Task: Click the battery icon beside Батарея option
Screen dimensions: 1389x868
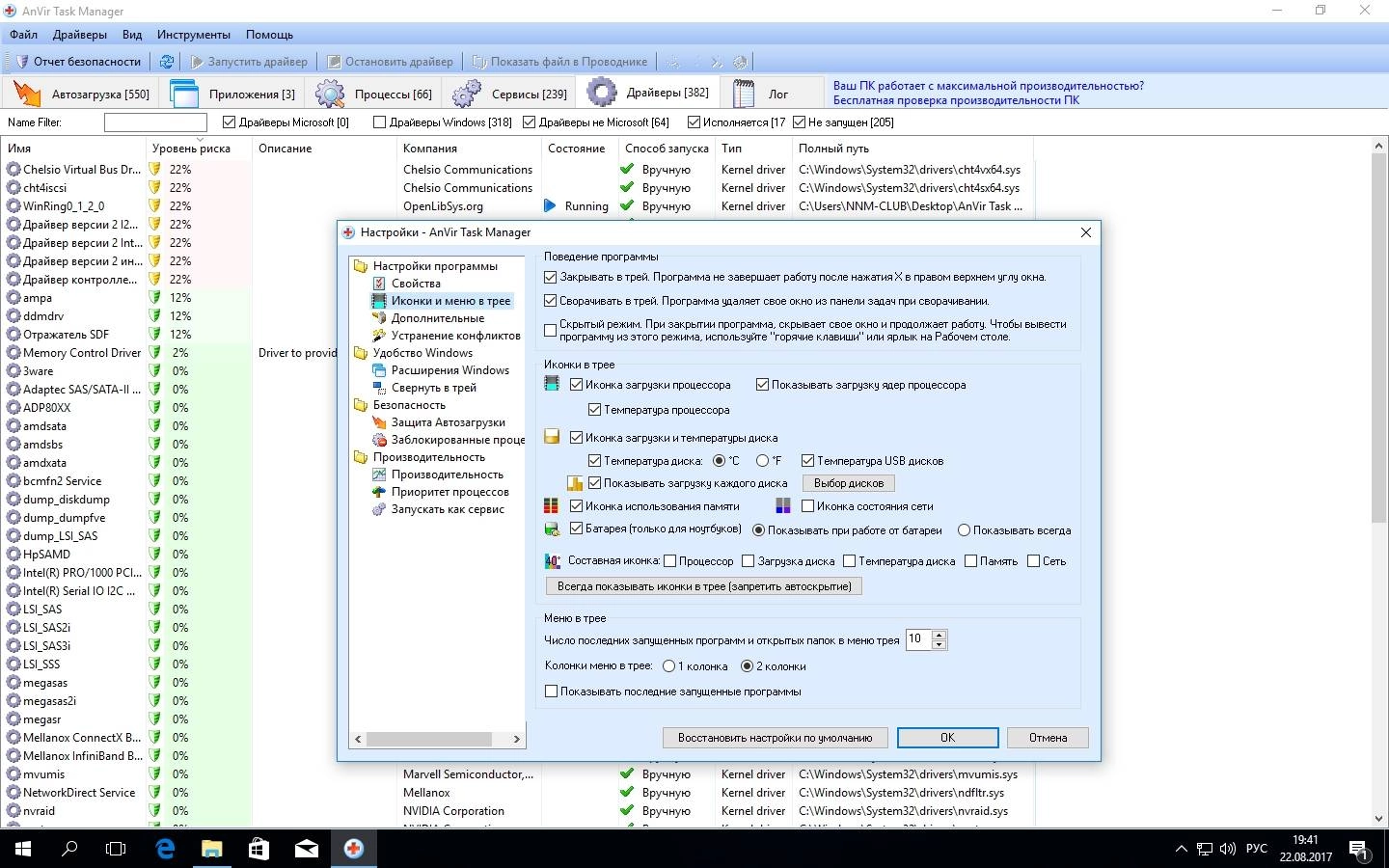Action: 552,529
